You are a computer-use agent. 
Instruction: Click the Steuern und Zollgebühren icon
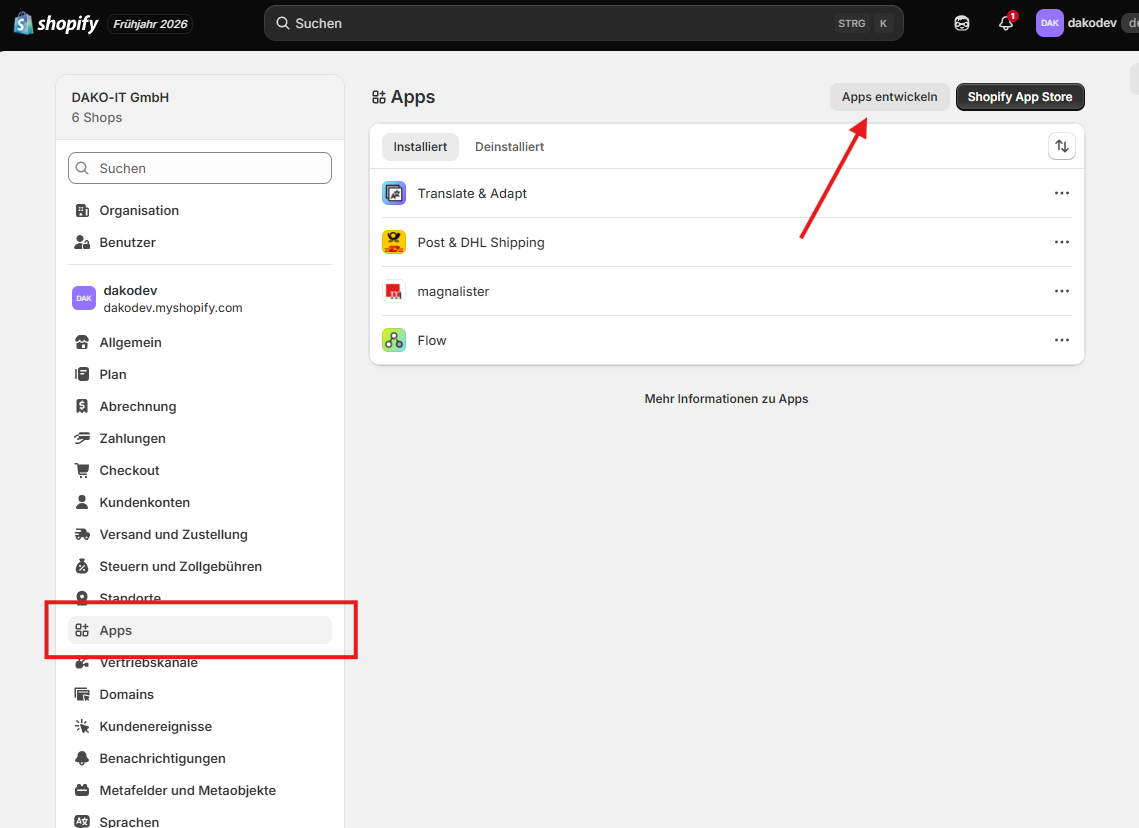[82, 566]
